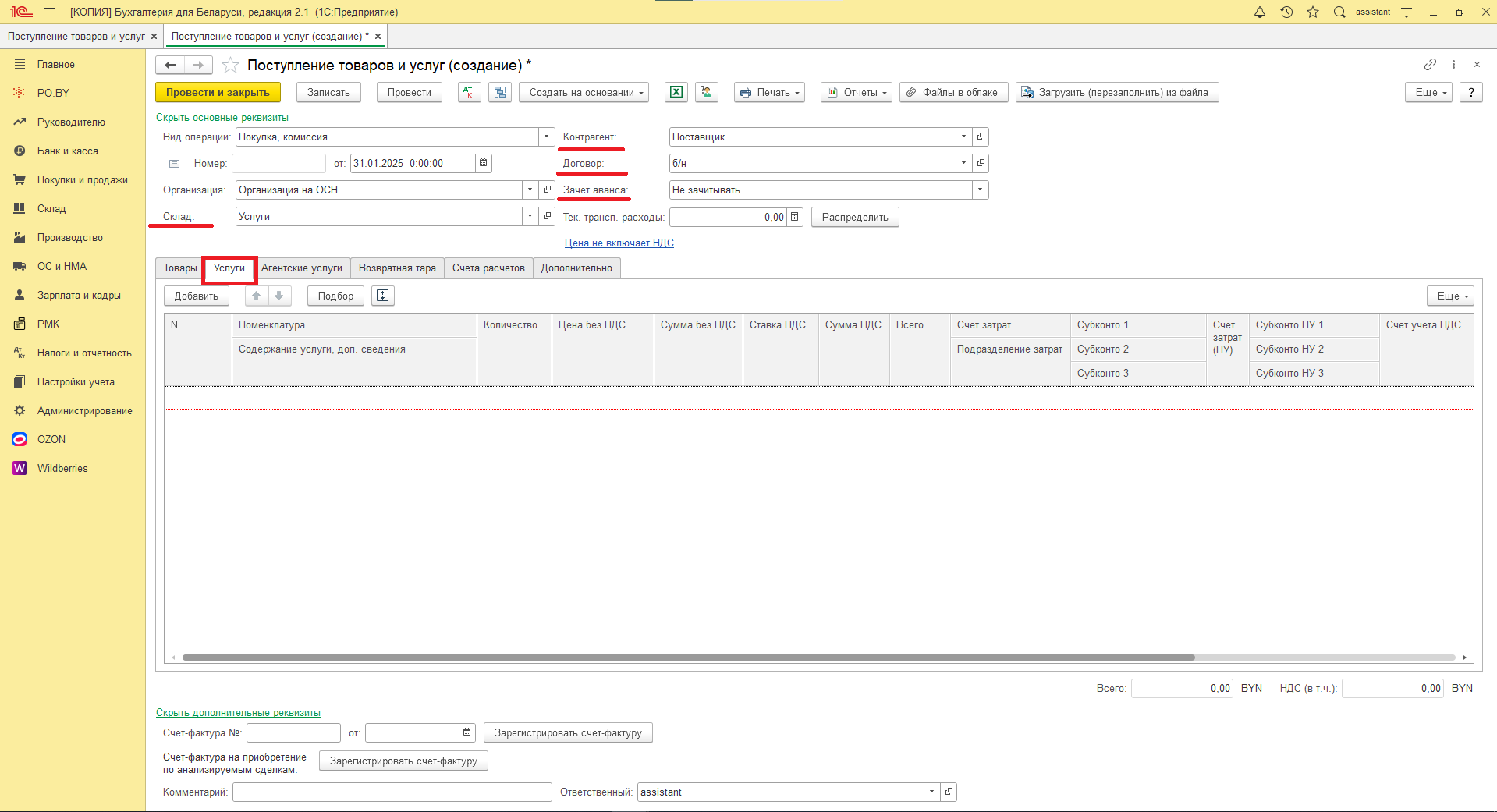Switch to the 'Товары' tab

[179, 268]
